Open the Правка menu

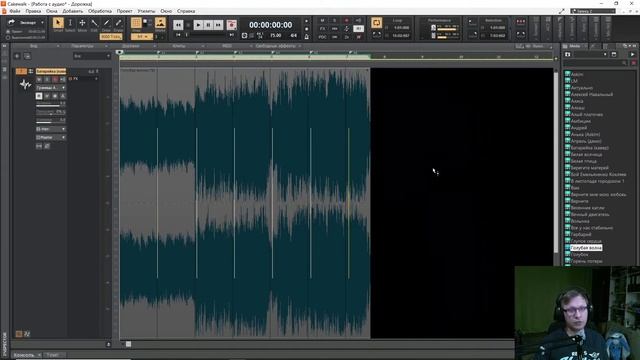click(x=33, y=11)
